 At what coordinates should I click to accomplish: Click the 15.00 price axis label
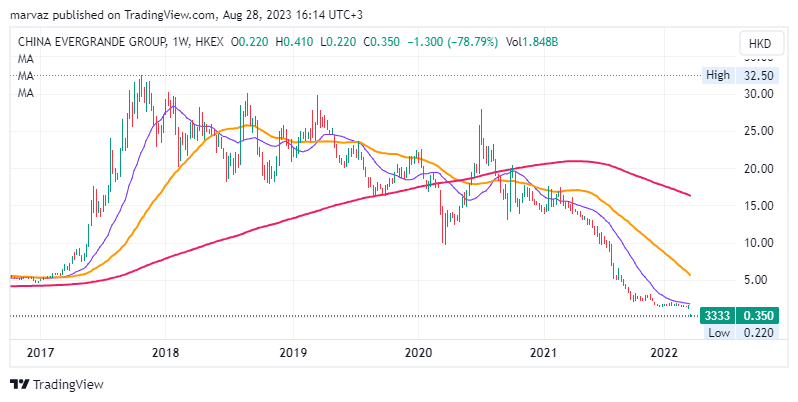pos(758,206)
